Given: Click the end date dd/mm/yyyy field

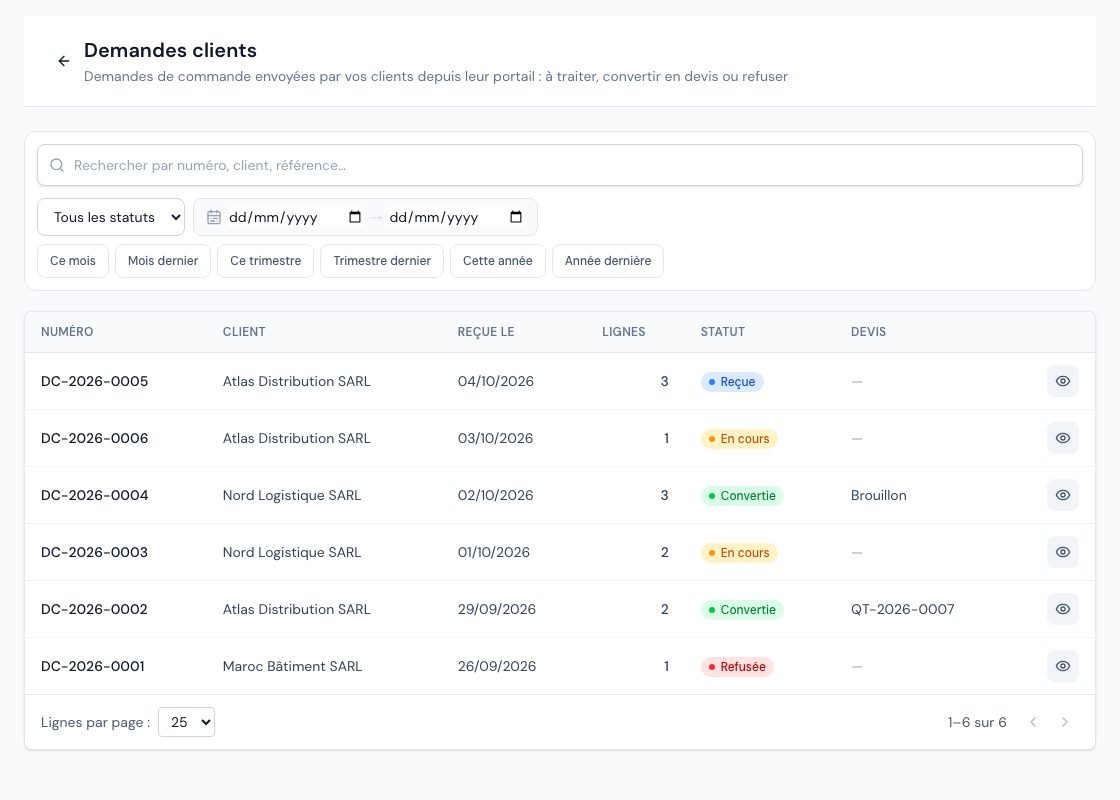Looking at the screenshot, I should point(456,217).
